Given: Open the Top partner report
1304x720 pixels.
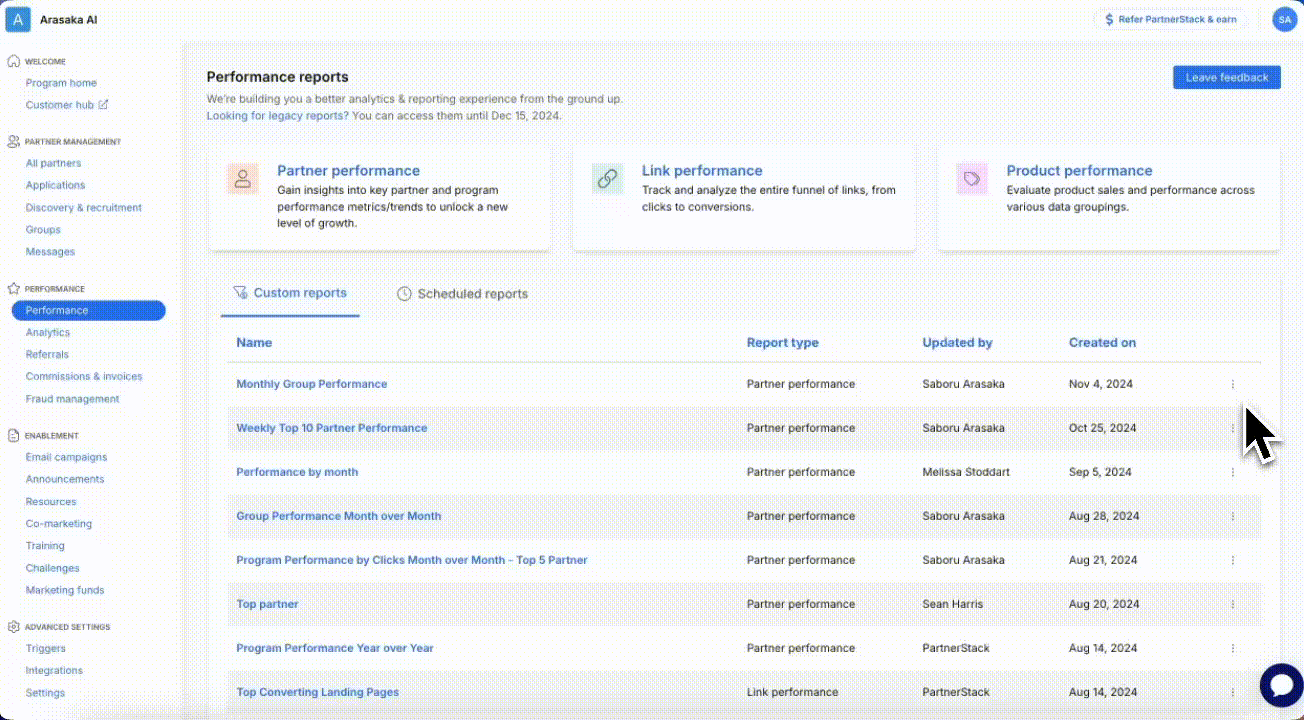Looking at the screenshot, I should [x=267, y=604].
